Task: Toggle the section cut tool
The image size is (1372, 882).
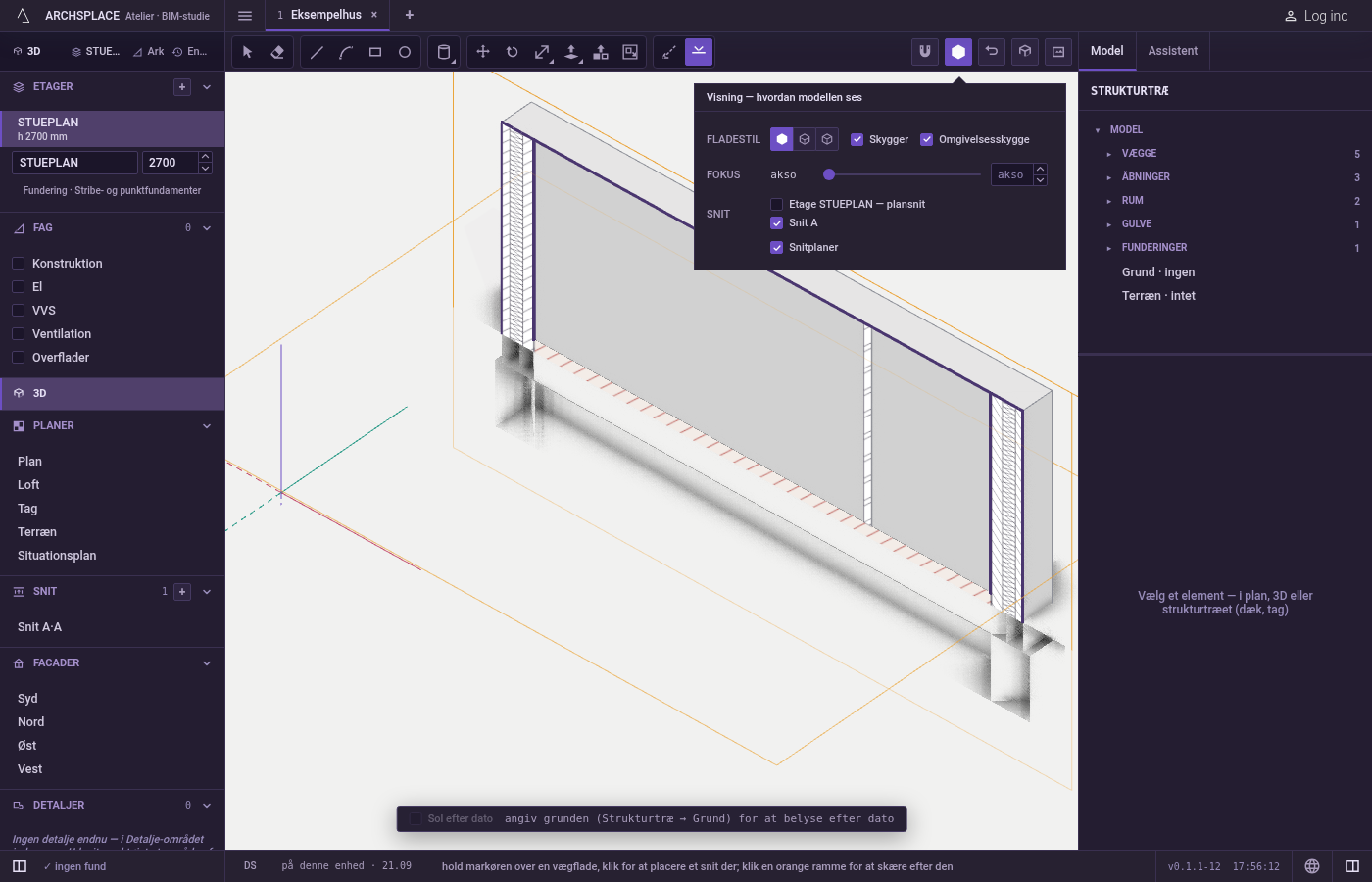Action: click(x=699, y=52)
